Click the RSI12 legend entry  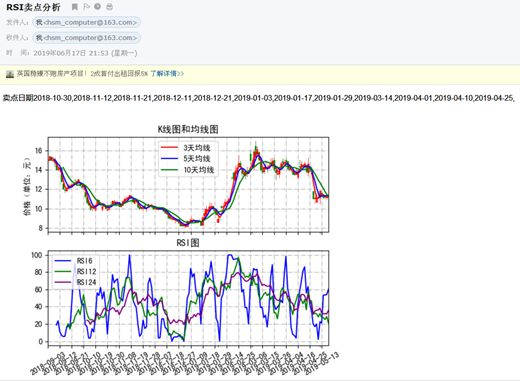(x=75, y=271)
